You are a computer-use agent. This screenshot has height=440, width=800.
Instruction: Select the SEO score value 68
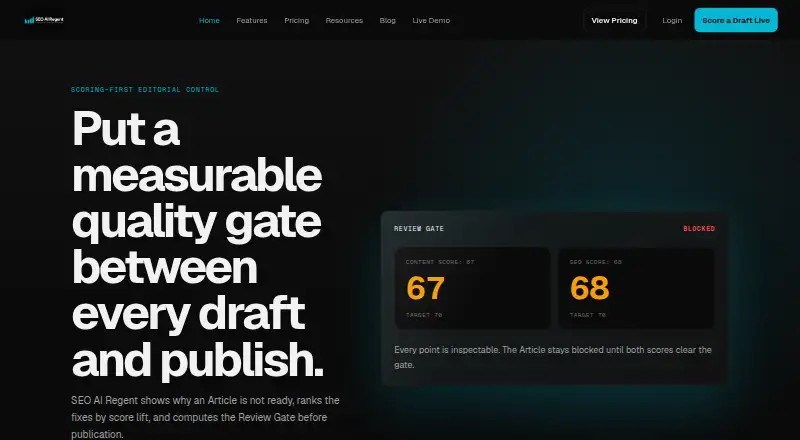[x=590, y=288]
